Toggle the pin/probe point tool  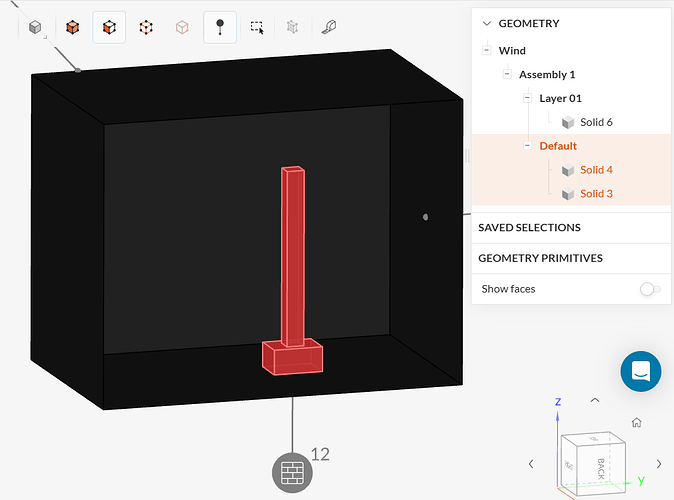coord(220,28)
